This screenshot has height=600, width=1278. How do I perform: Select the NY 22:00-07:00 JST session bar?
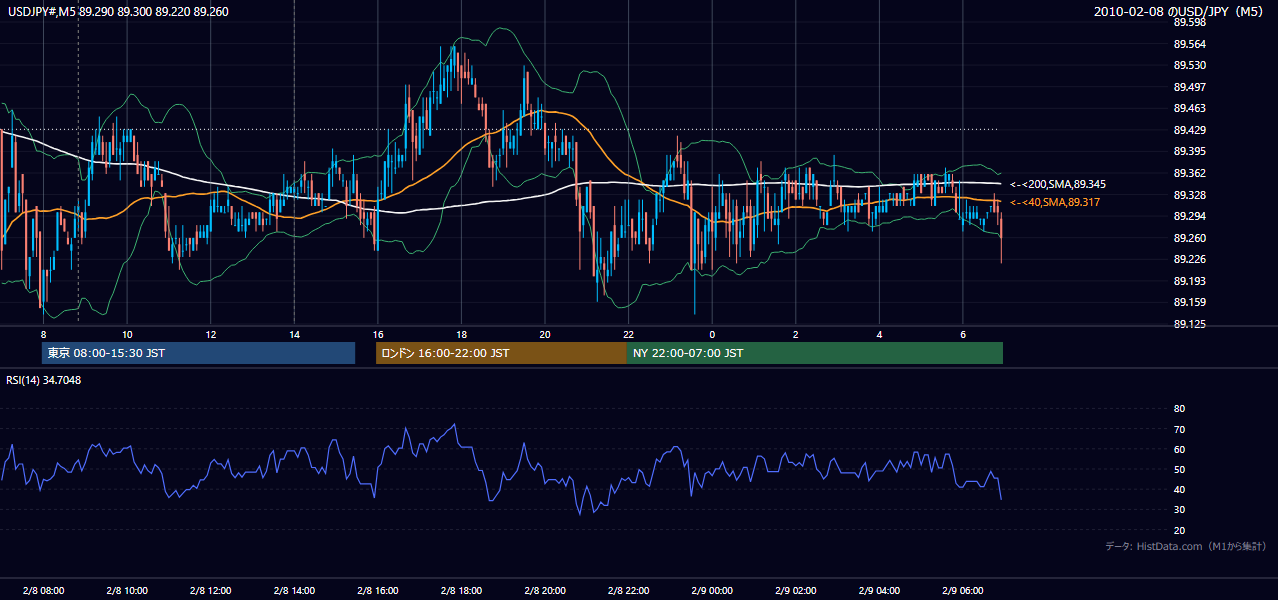point(815,353)
